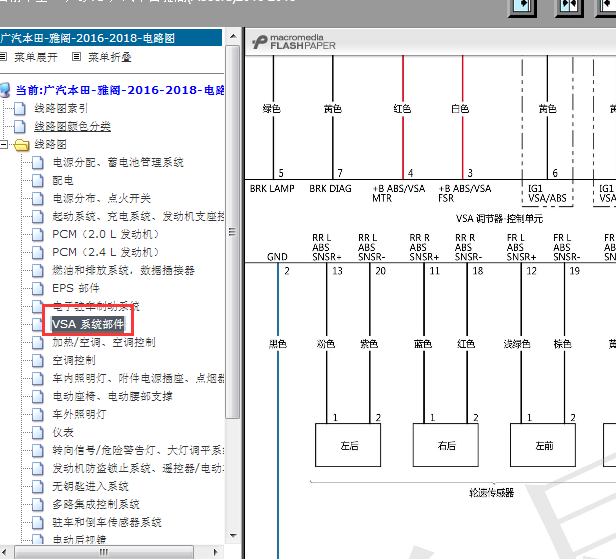Click the tree panel vertical scrollbar thumb
This screenshot has width=616, height=559.
coord(233,232)
